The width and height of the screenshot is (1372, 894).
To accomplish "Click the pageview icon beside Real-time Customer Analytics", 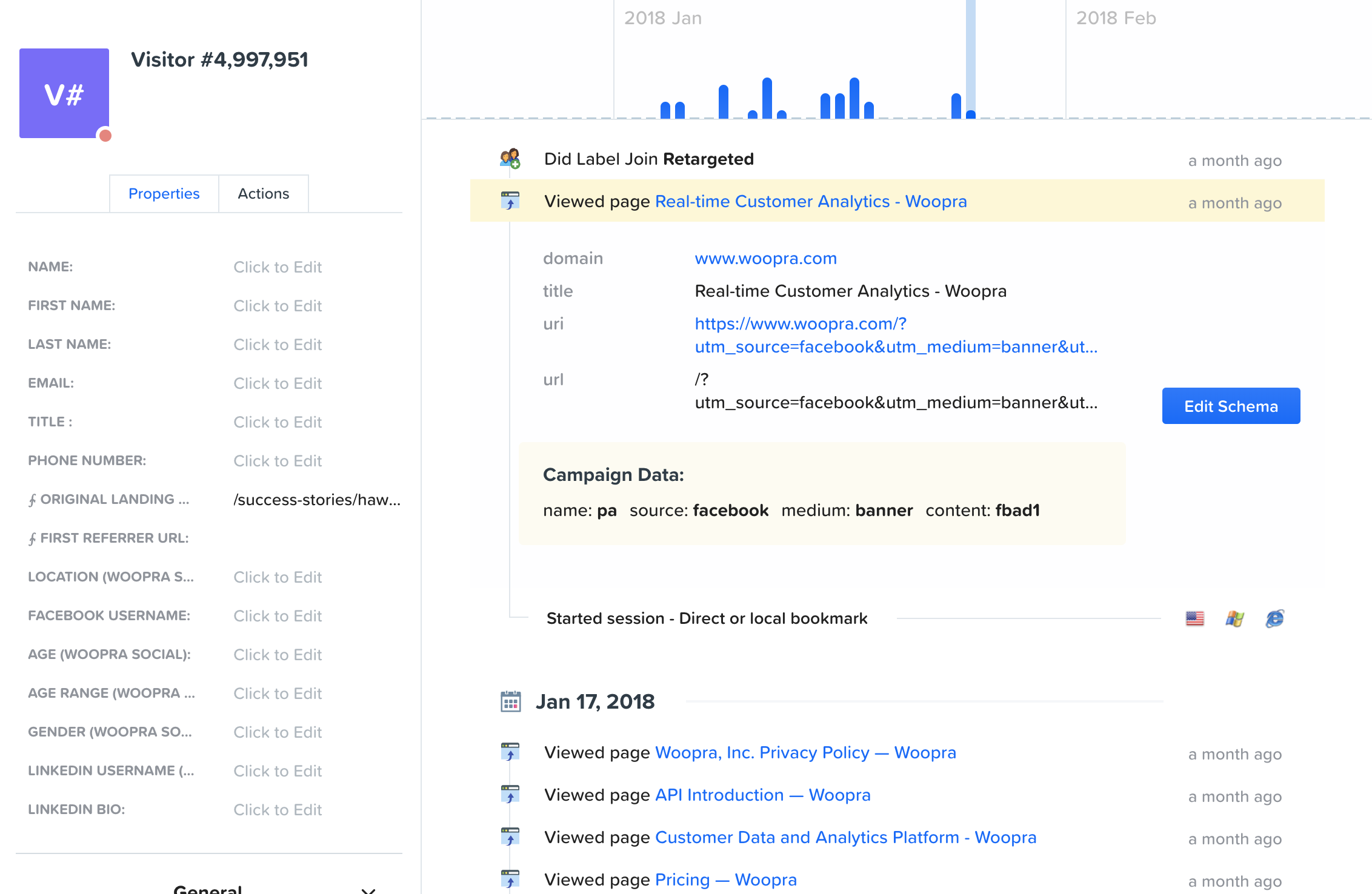I will click(510, 200).
